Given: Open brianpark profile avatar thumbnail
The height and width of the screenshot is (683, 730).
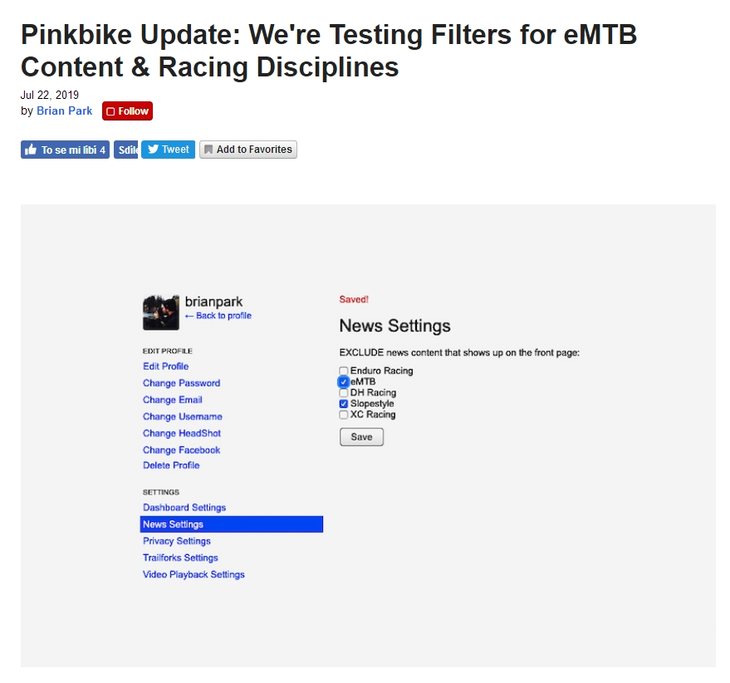Looking at the screenshot, I should pyautogui.click(x=161, y=311).
